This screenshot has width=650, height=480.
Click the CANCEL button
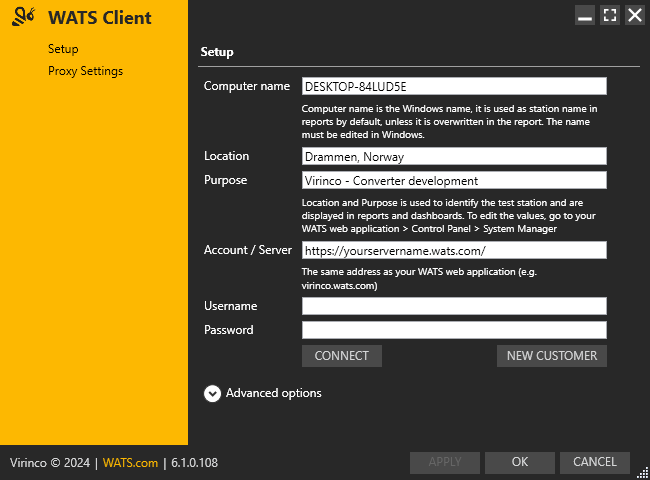pyautogui.click(x=595, y=462)
